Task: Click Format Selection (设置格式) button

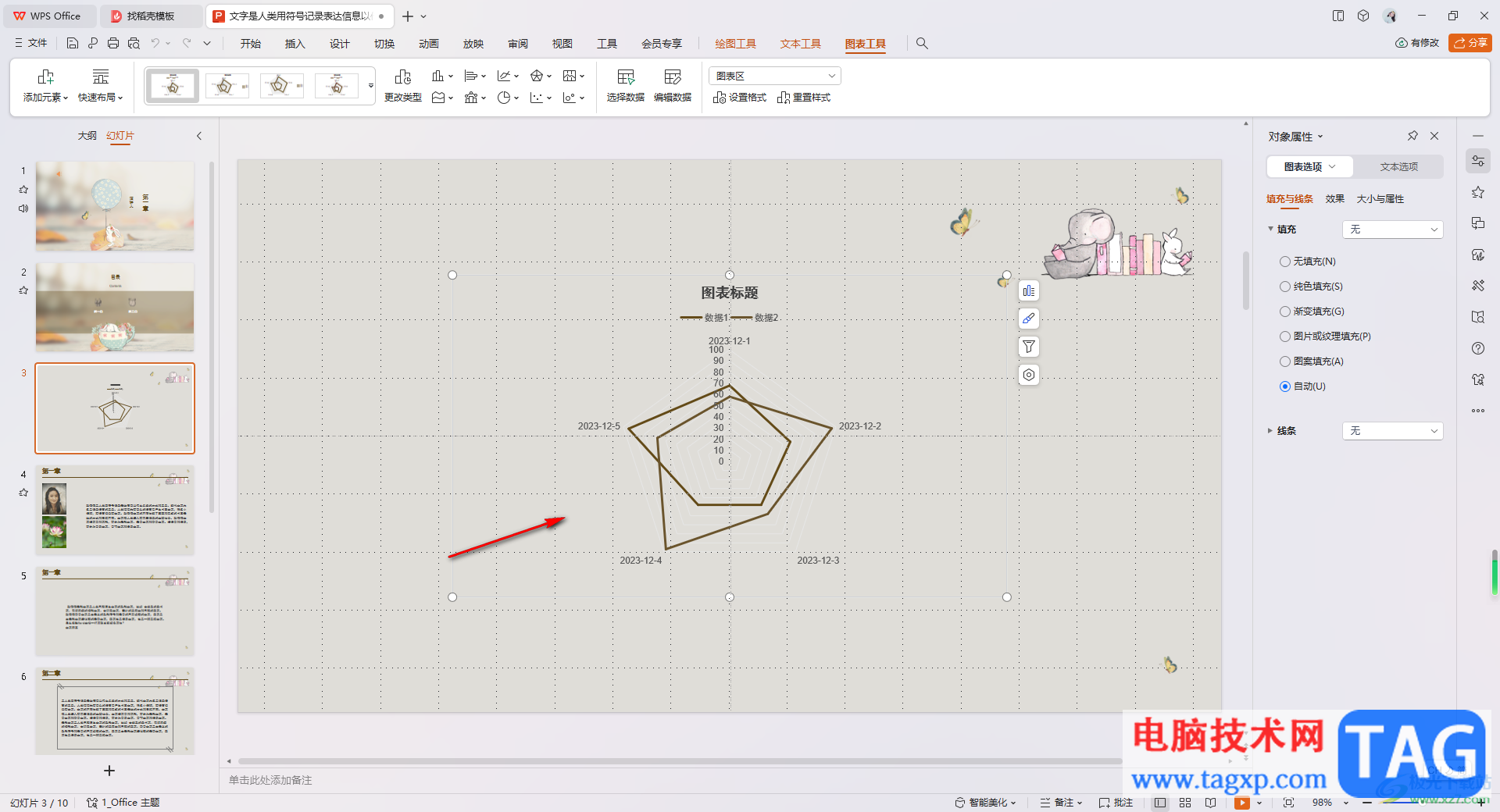Action: [740, 98]
